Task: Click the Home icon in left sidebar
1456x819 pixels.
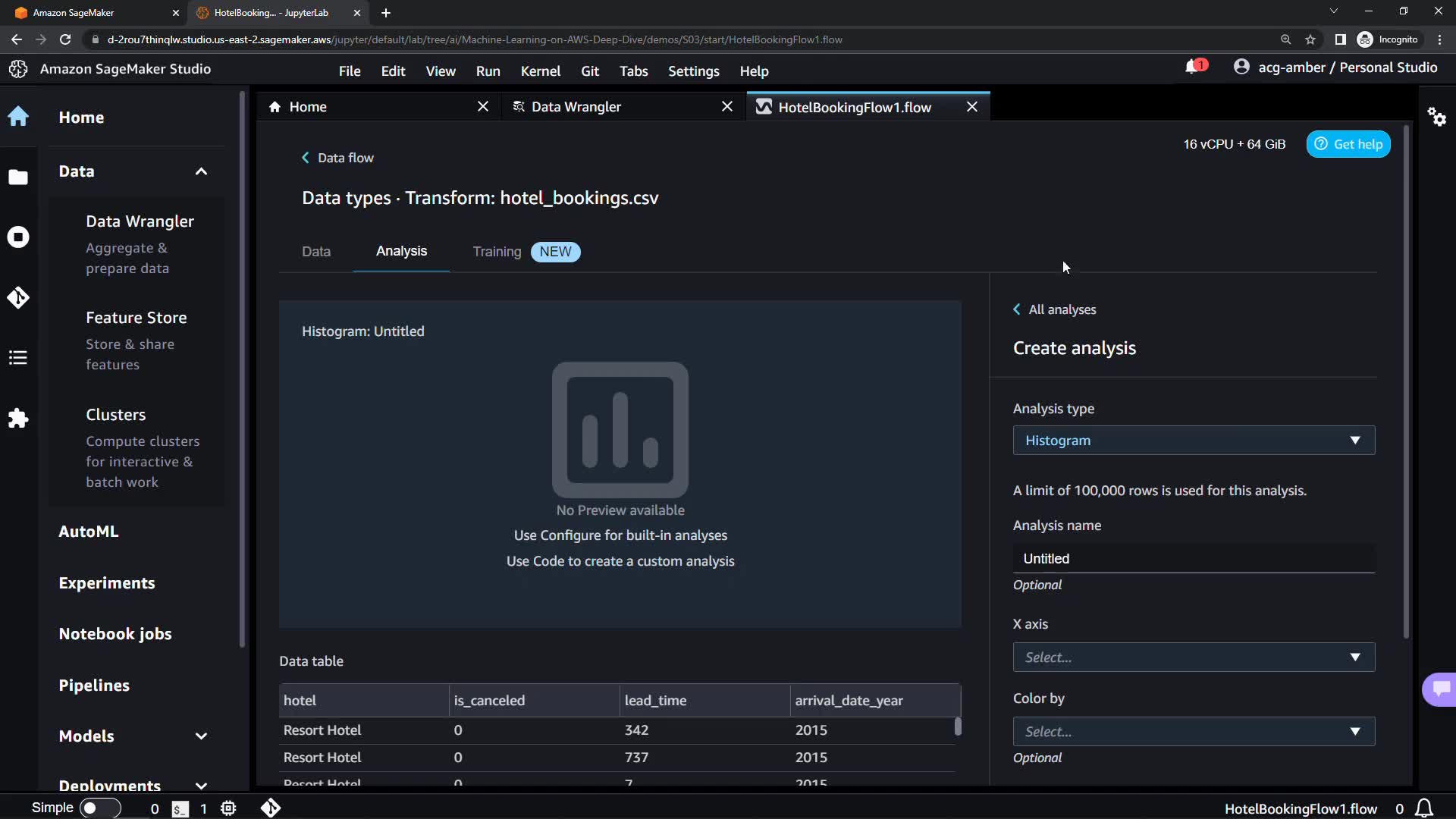Action: click(x=18, y=117)
